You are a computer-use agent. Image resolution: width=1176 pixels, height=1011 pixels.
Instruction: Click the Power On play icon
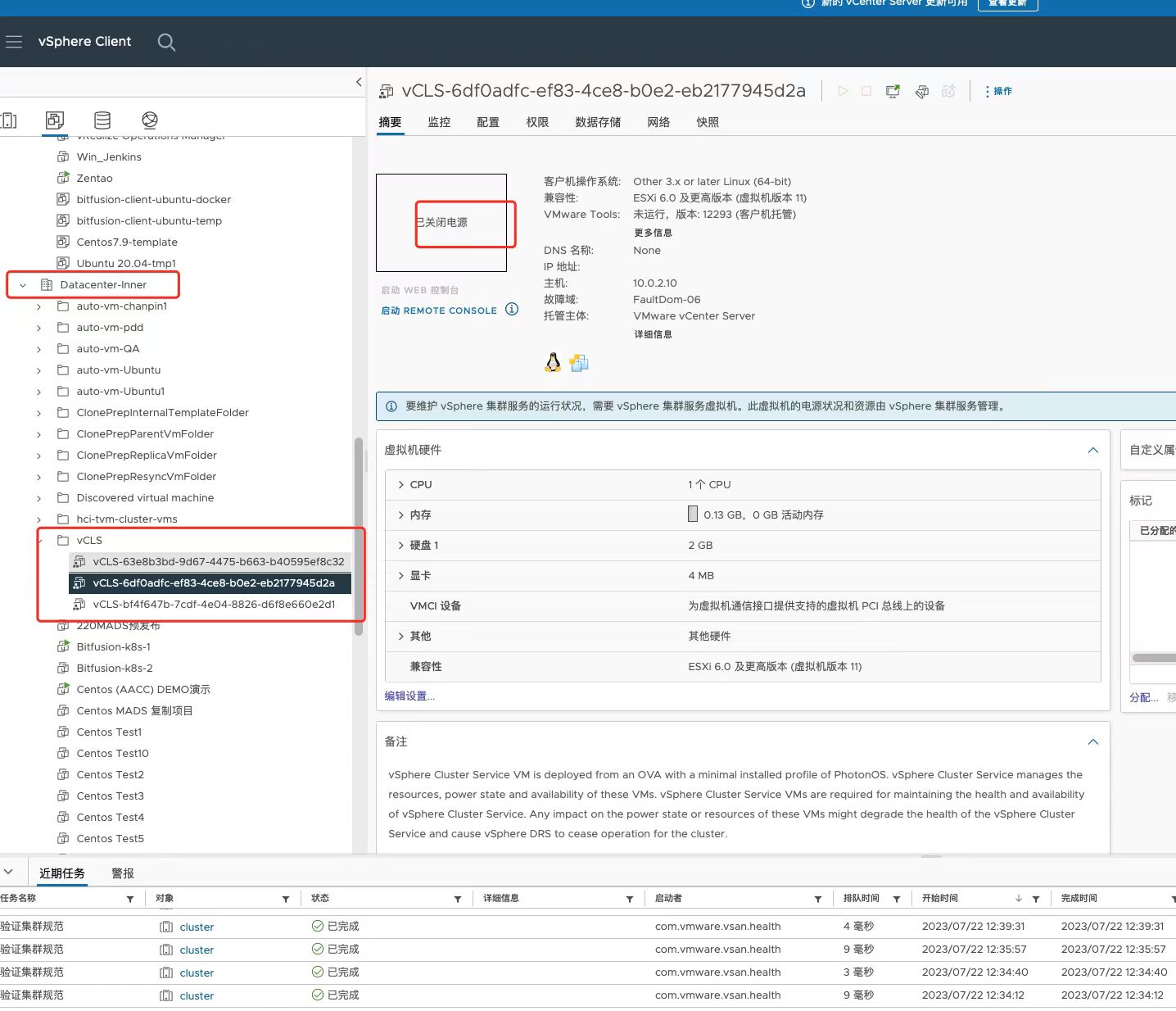pyautogui.click(x=843, y=91)
